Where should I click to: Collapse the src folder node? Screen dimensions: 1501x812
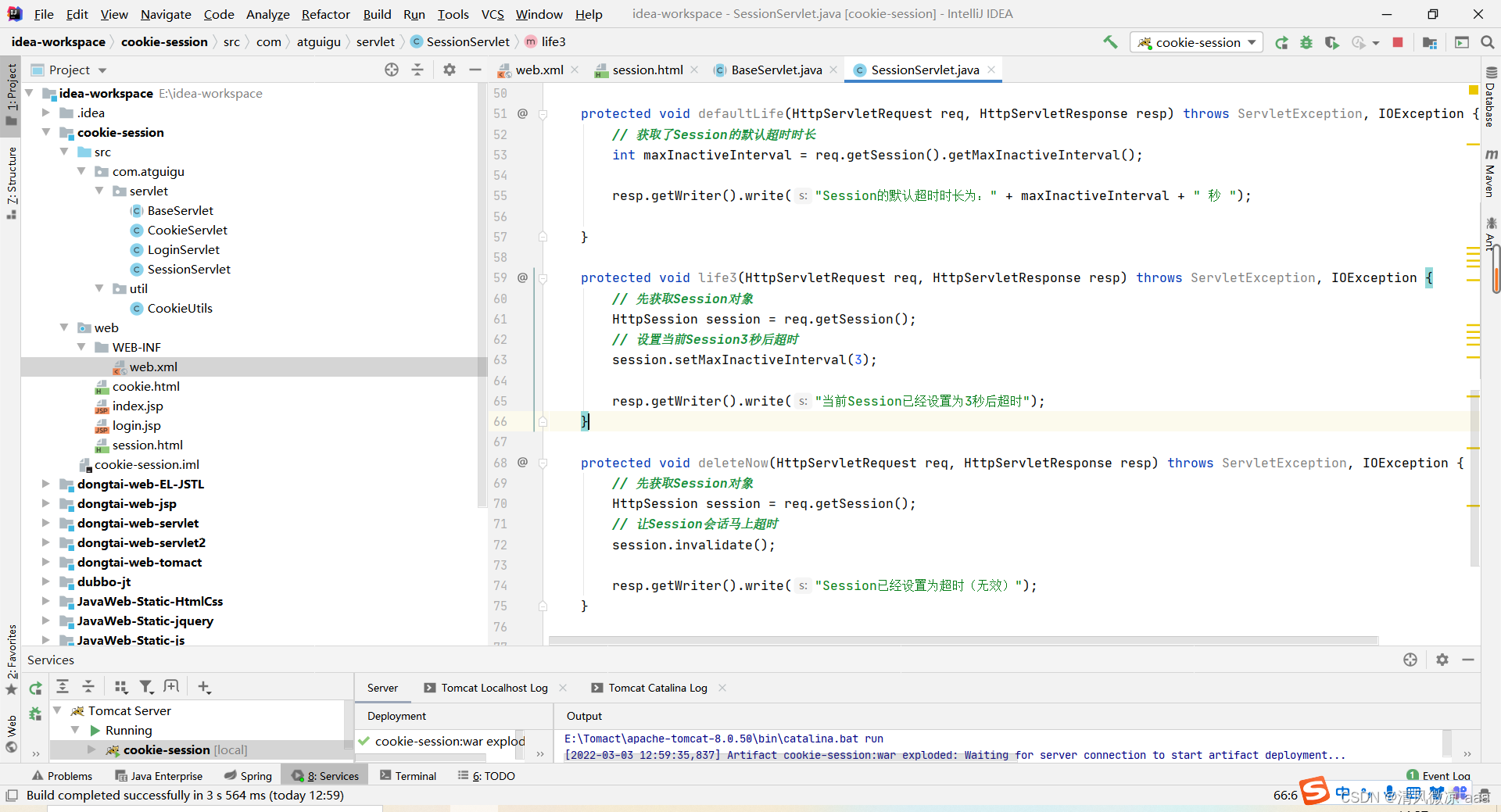pyautogui.click(x=64, y=152)
